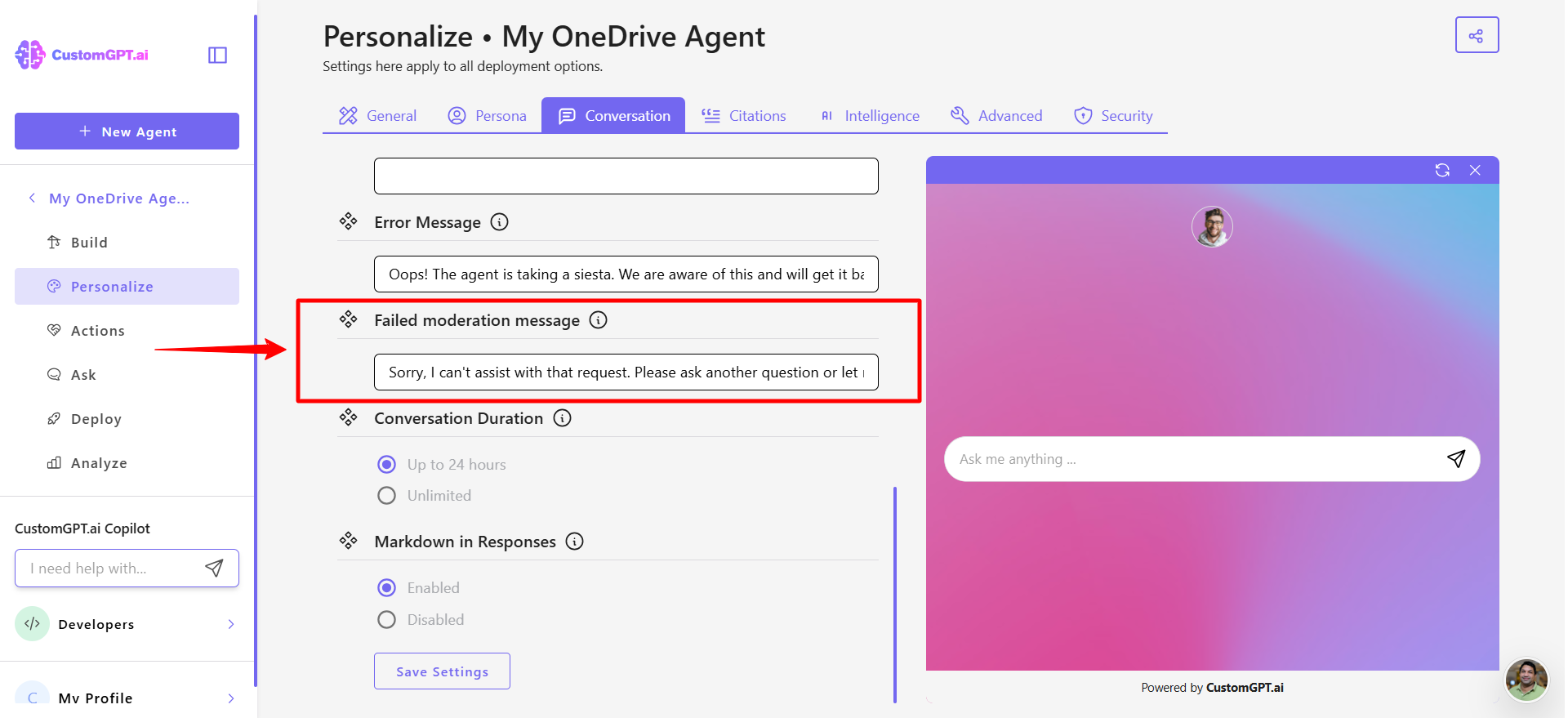
Task: Click the share icon button
Action: pos(1477,35)
